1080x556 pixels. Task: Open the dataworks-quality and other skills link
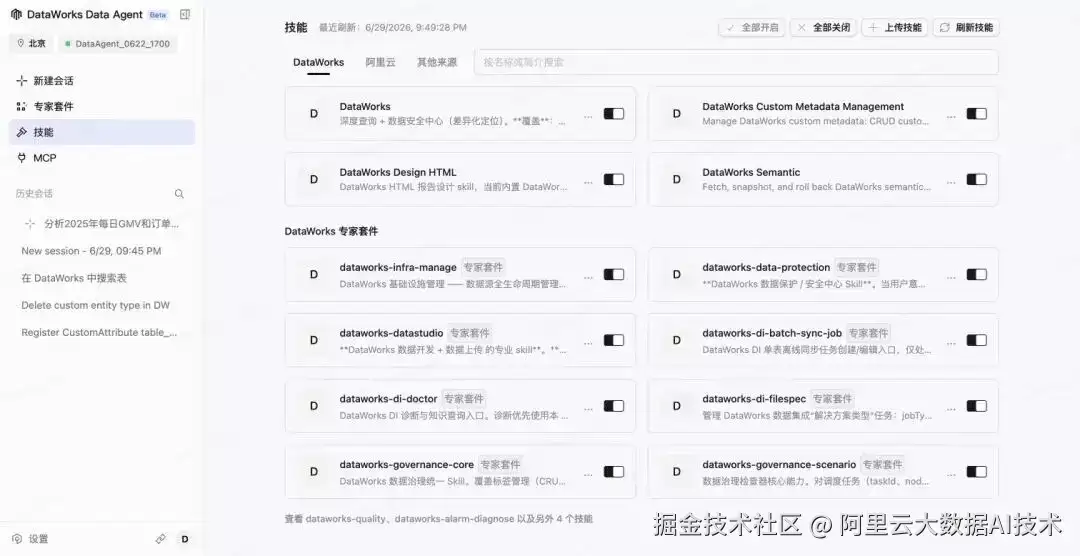pyautogui.click(x=438, y=519)
